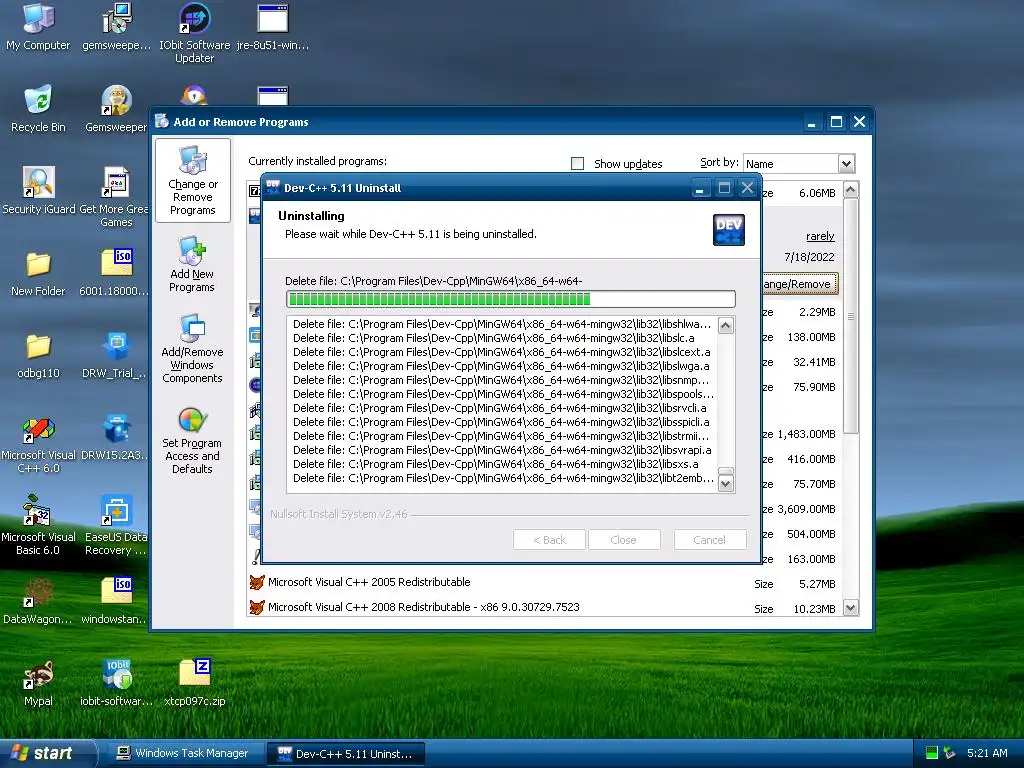Open Get More Great Games shortcut
The width and height of the screenshot is (1024, 768).
click(116, 196)
